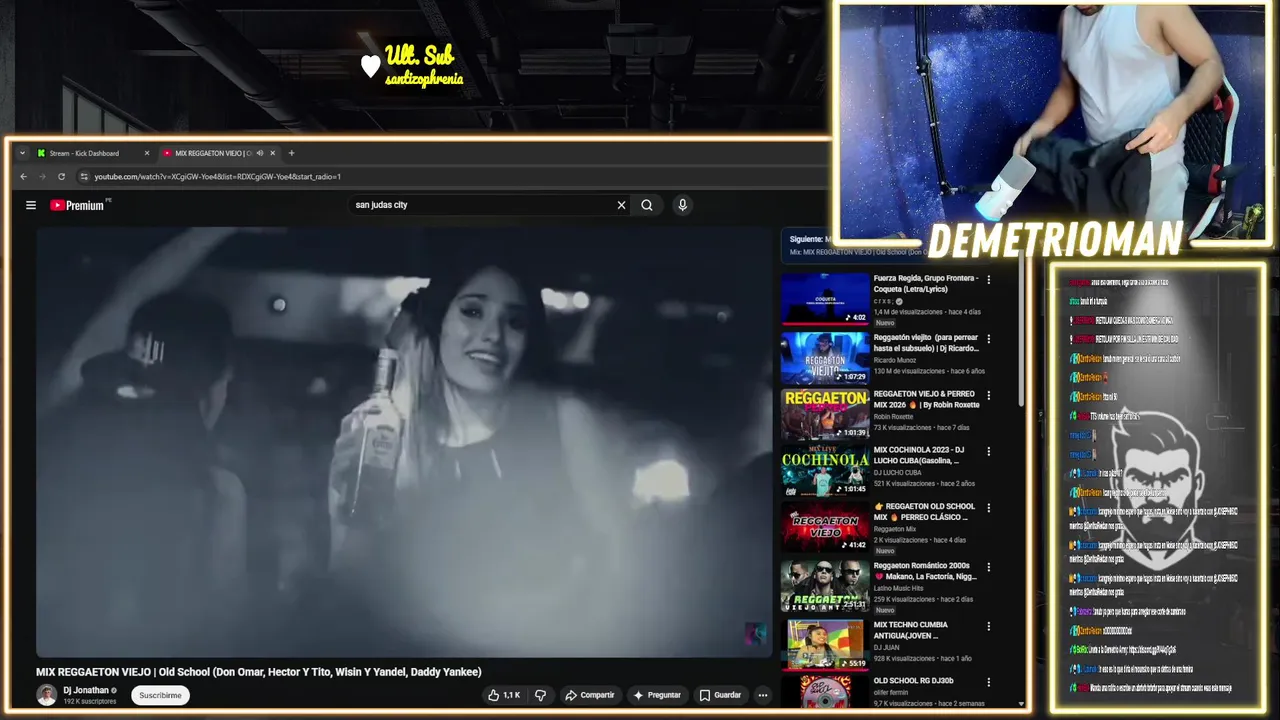Start voice search with the microphone icon
The width and height of the screenshot is (1280, 720).
682,205
